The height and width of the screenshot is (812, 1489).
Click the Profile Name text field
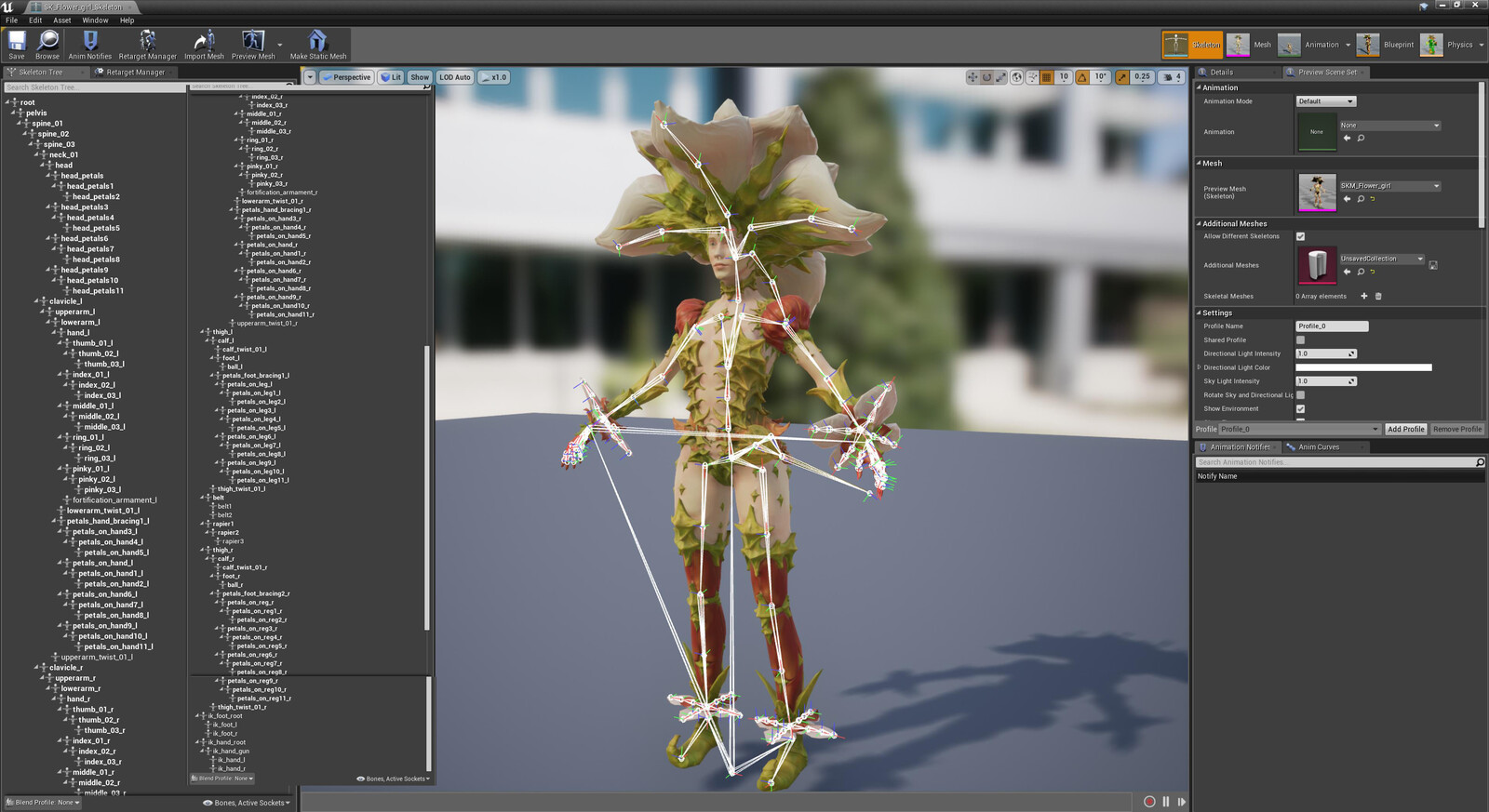click(1332, 326)
